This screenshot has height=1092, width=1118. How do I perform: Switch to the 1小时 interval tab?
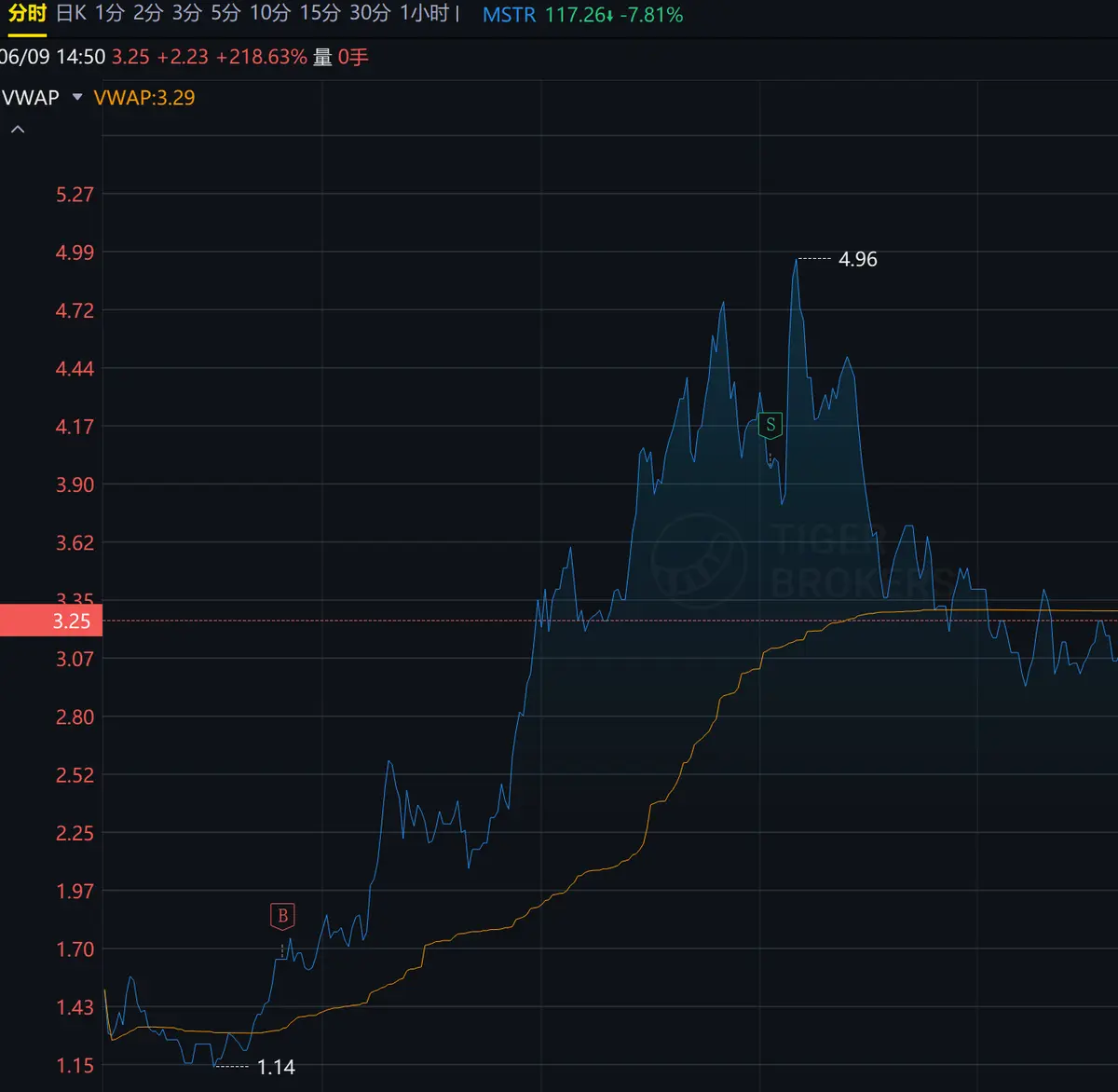tap(425, 14)
